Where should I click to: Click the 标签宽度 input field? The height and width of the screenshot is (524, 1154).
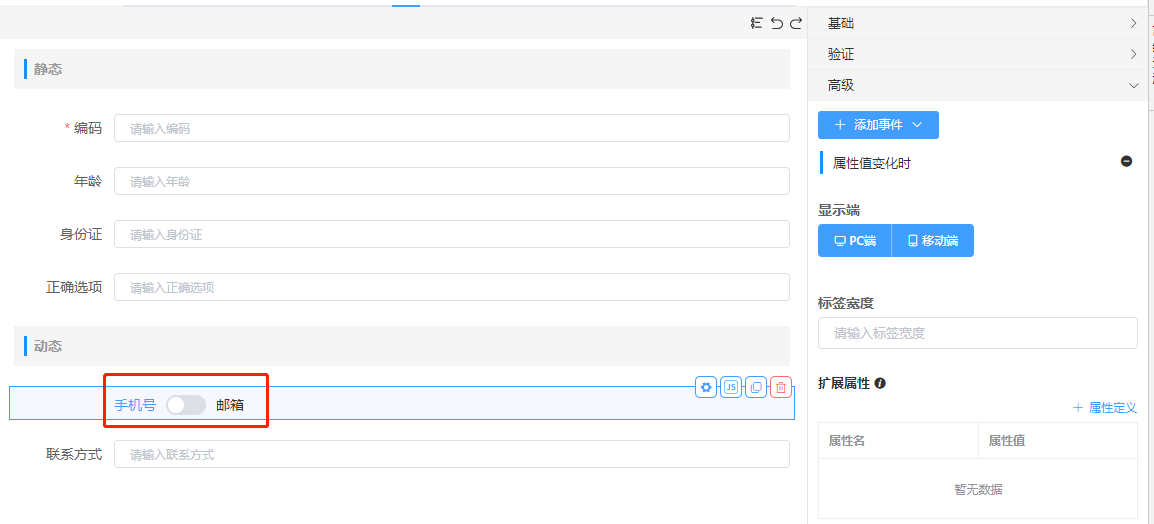(x=977, y=333)
